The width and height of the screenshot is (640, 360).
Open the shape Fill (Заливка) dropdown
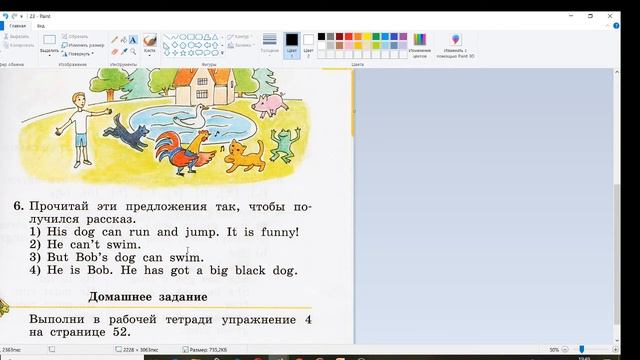(x=241, y=45)
